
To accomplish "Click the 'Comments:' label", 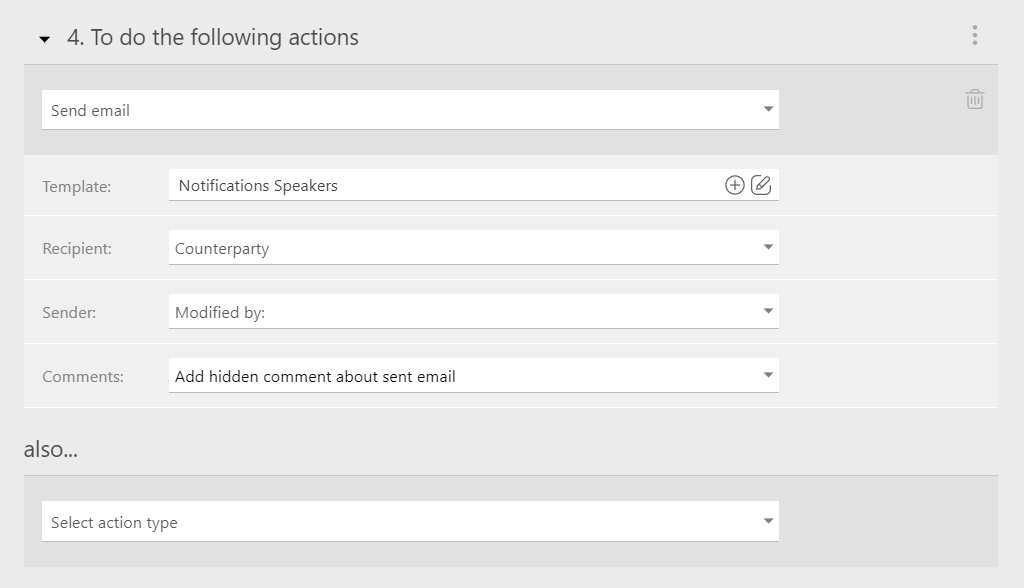I will pyautogui.click(x=83, y=376).
